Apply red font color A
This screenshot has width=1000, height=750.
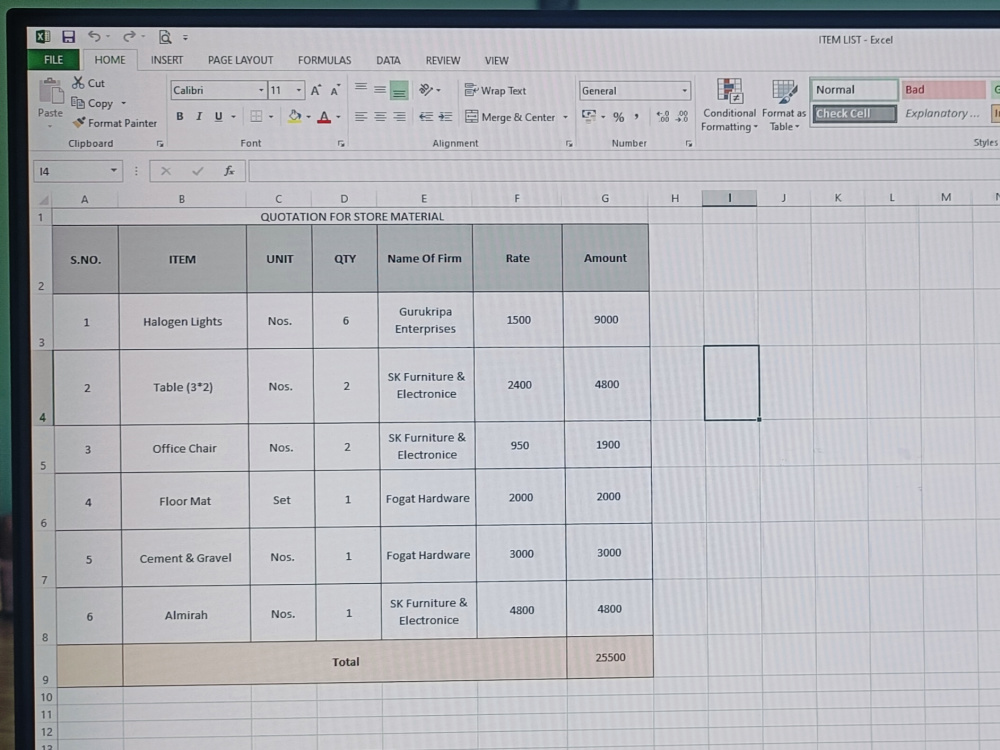pos(324,117)
